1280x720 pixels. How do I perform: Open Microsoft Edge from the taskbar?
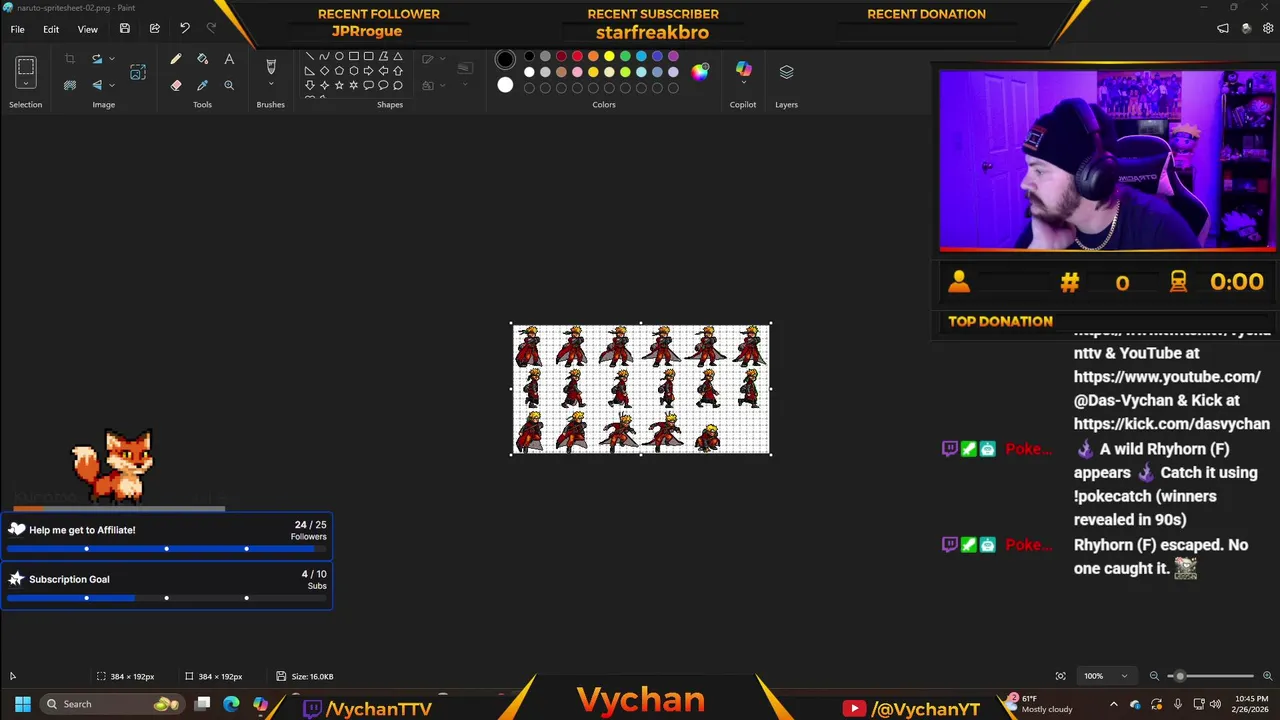coord(231,704)
